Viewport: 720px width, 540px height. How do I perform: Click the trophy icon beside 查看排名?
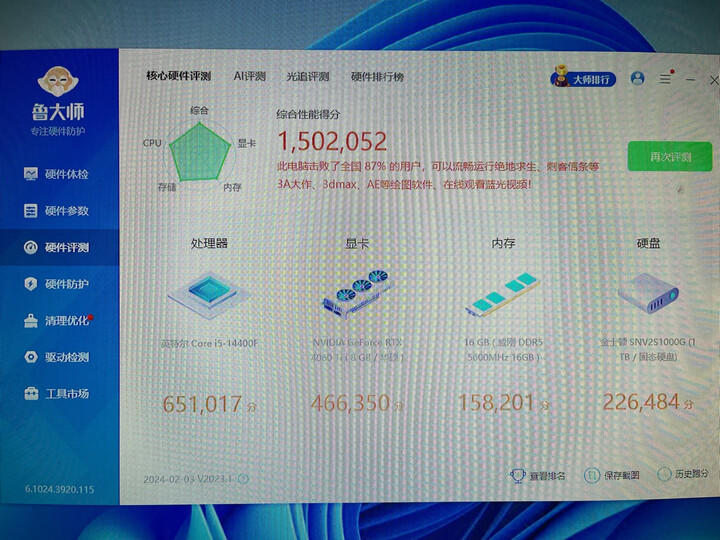pyautogui.click(x=518, y=476)
